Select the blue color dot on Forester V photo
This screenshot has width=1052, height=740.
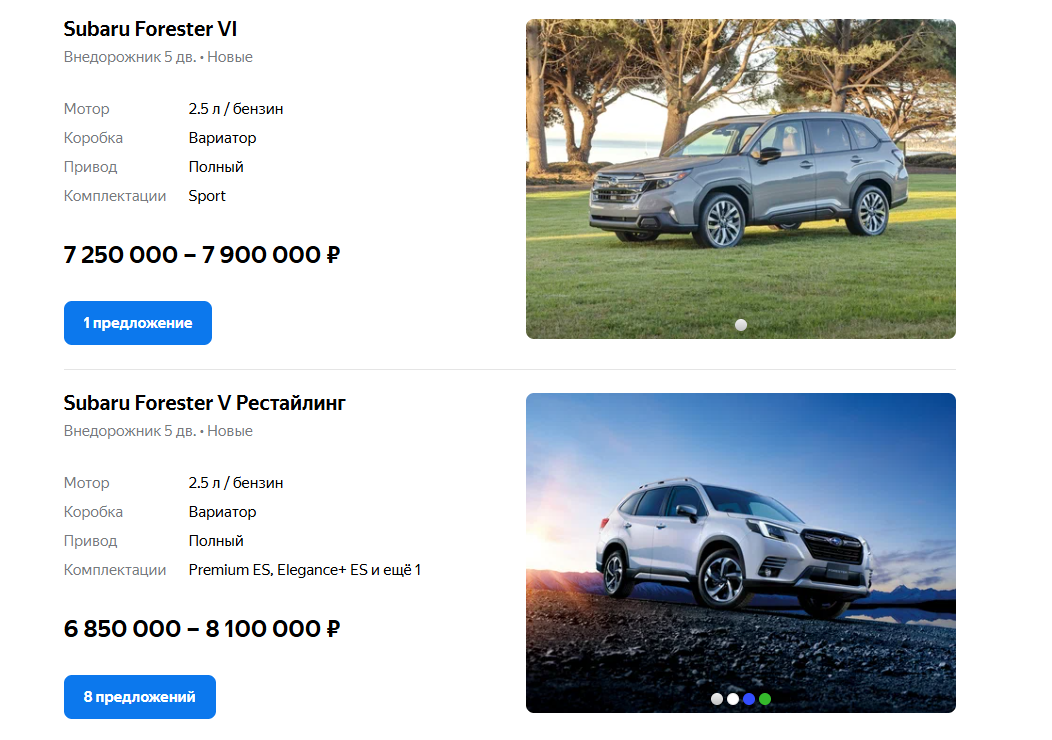click(749, 699)
